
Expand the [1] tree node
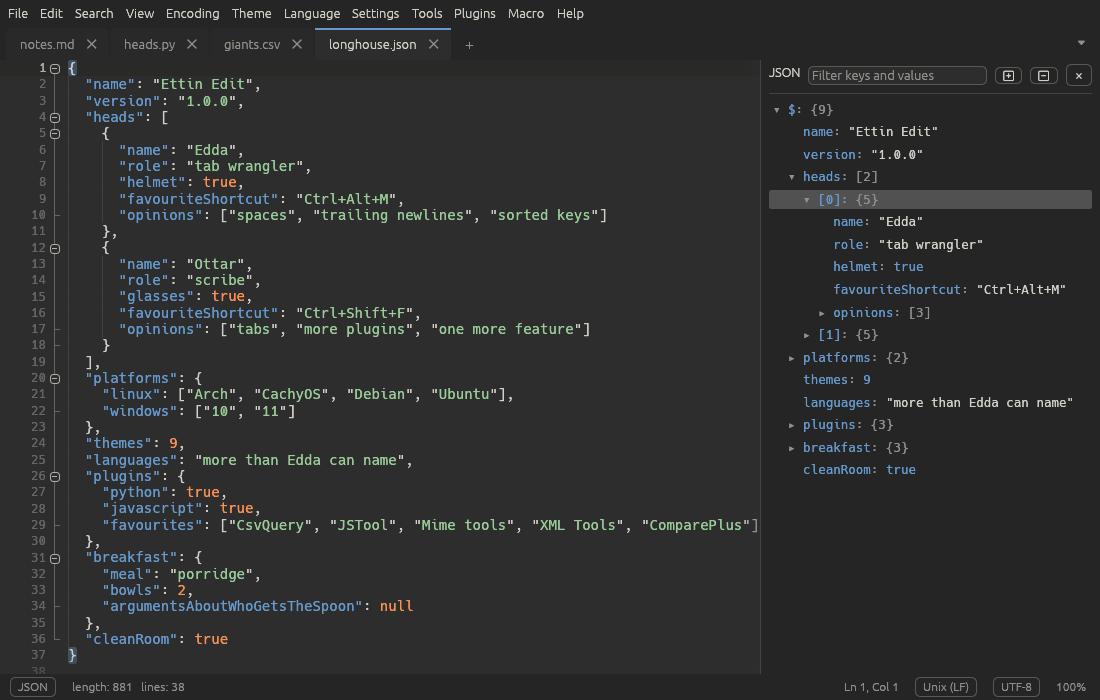point(807,335)
